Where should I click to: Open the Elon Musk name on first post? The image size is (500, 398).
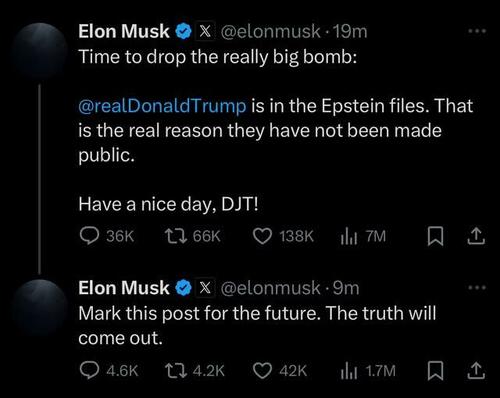point(124,31)
